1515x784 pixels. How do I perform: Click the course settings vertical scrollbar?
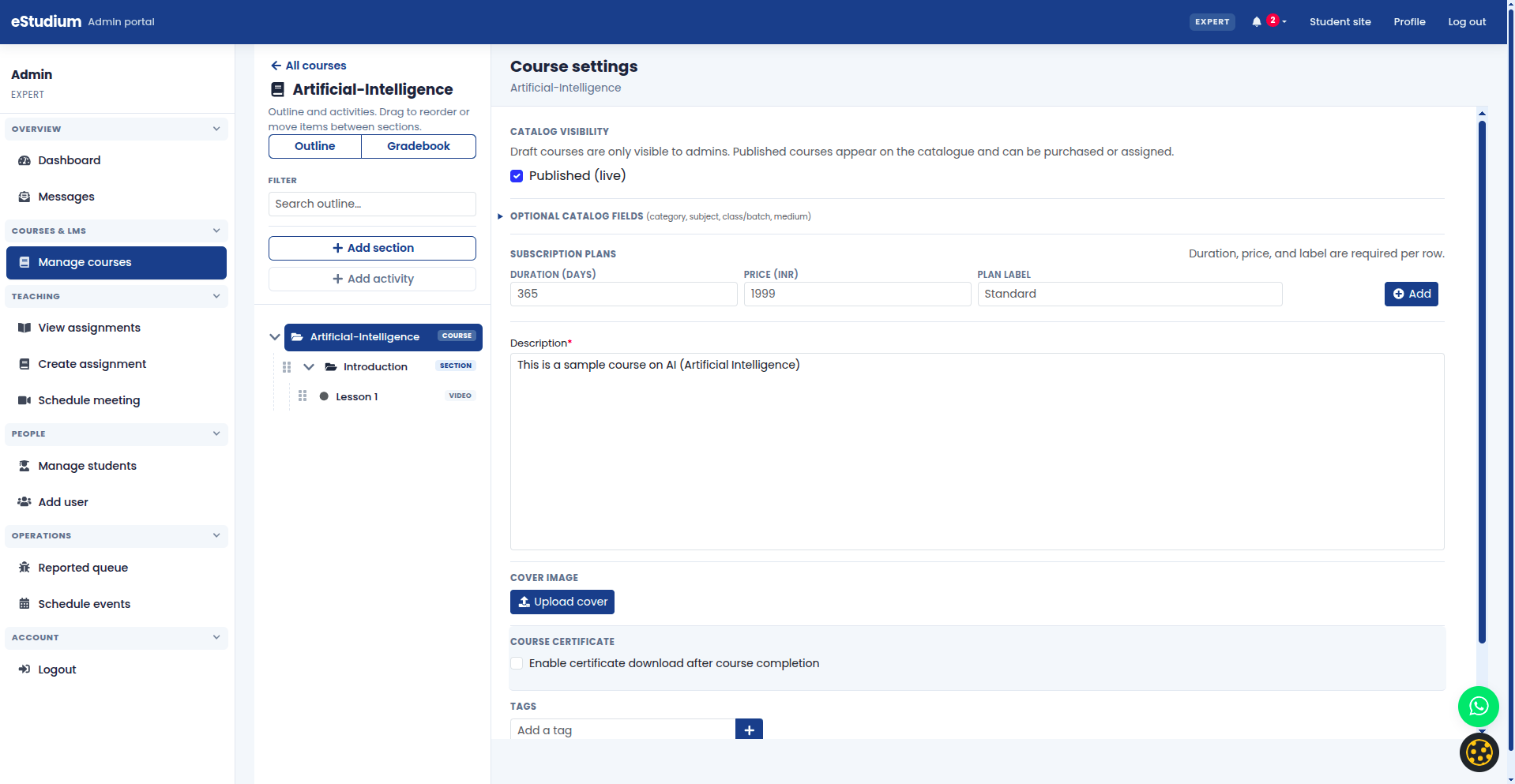tap(1482, 382)
